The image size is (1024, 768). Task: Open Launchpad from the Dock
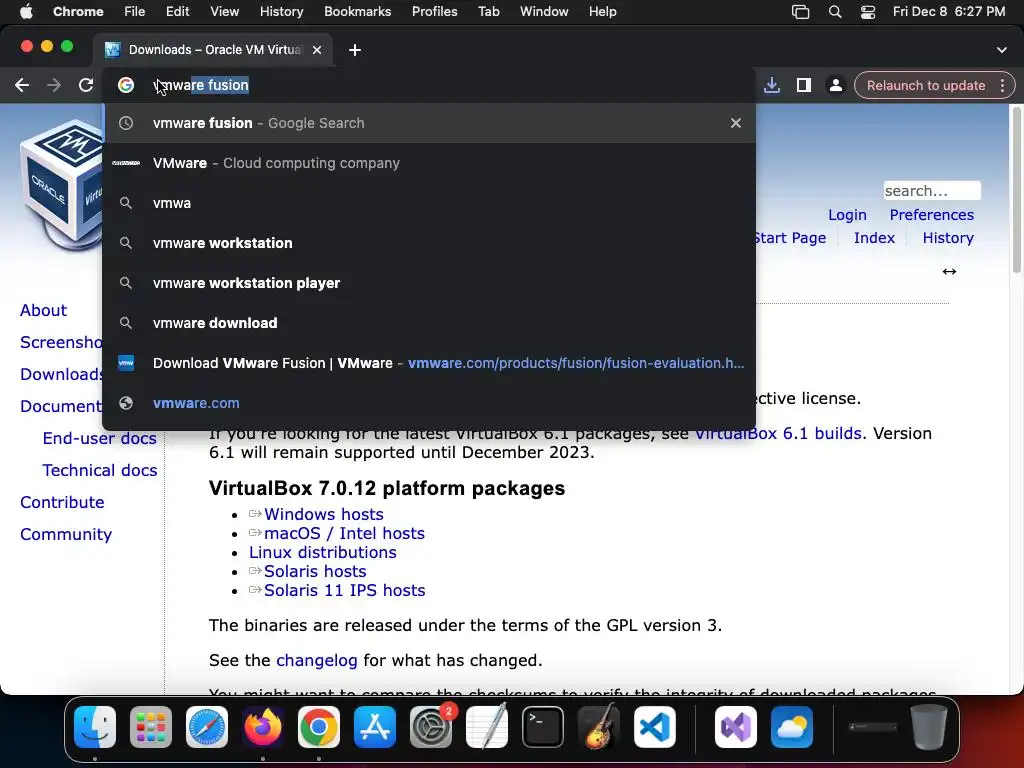pyautogui.click(x=151, y=727)
